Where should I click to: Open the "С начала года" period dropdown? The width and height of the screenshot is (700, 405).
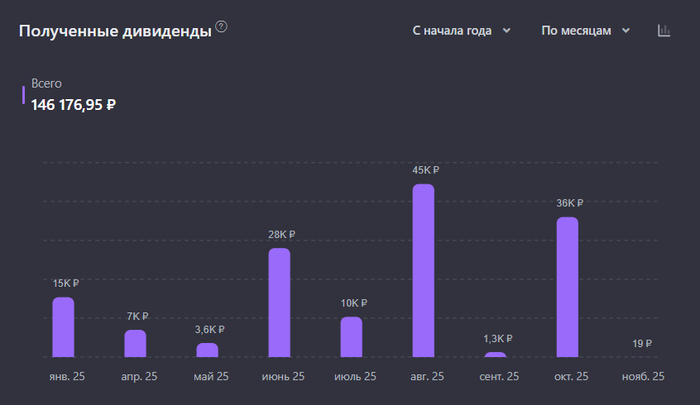coord(461,31)
